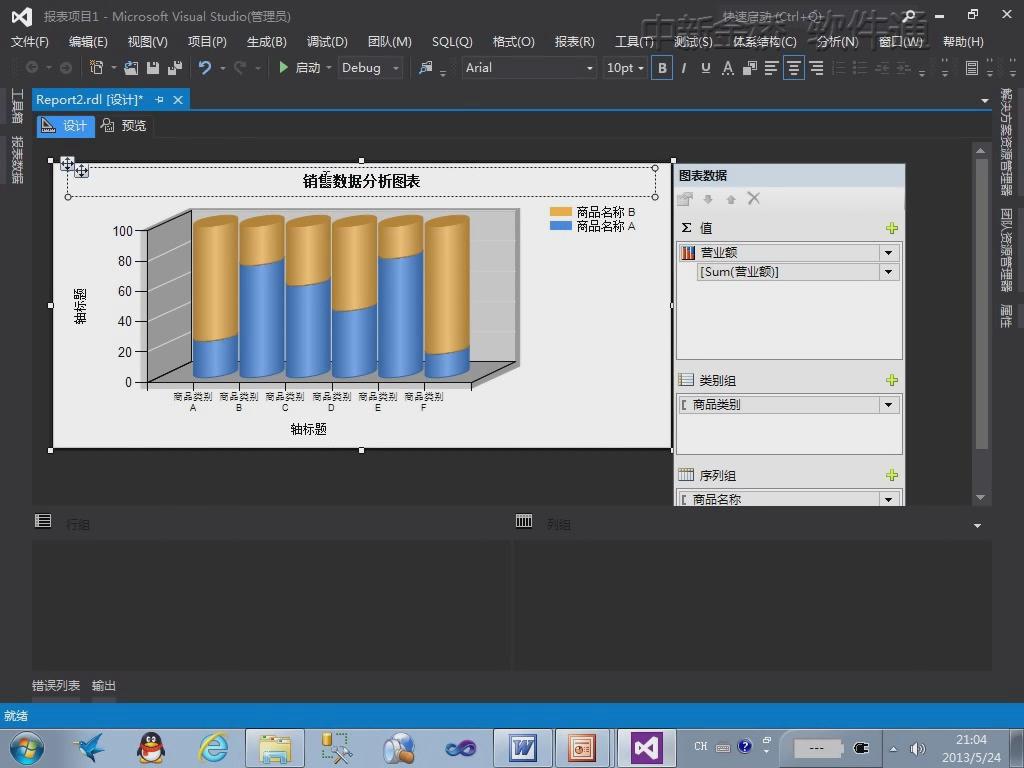Center align text
Image resolution: width=1024 pixels, height=768 pixels.
tap(793, 68)
